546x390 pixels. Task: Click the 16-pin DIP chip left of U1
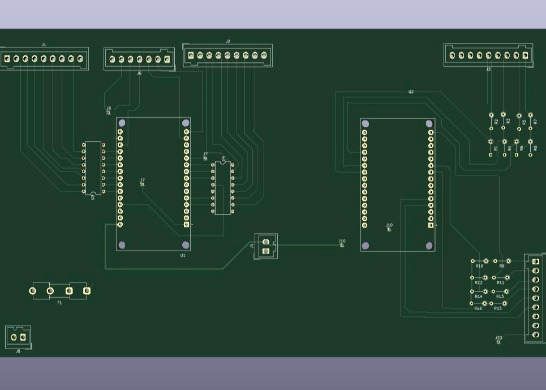[93, 168]
